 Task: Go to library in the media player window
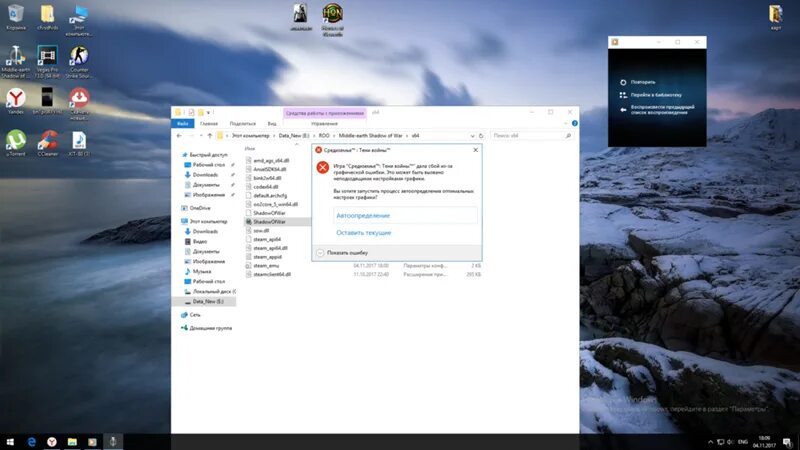(651, 95)
